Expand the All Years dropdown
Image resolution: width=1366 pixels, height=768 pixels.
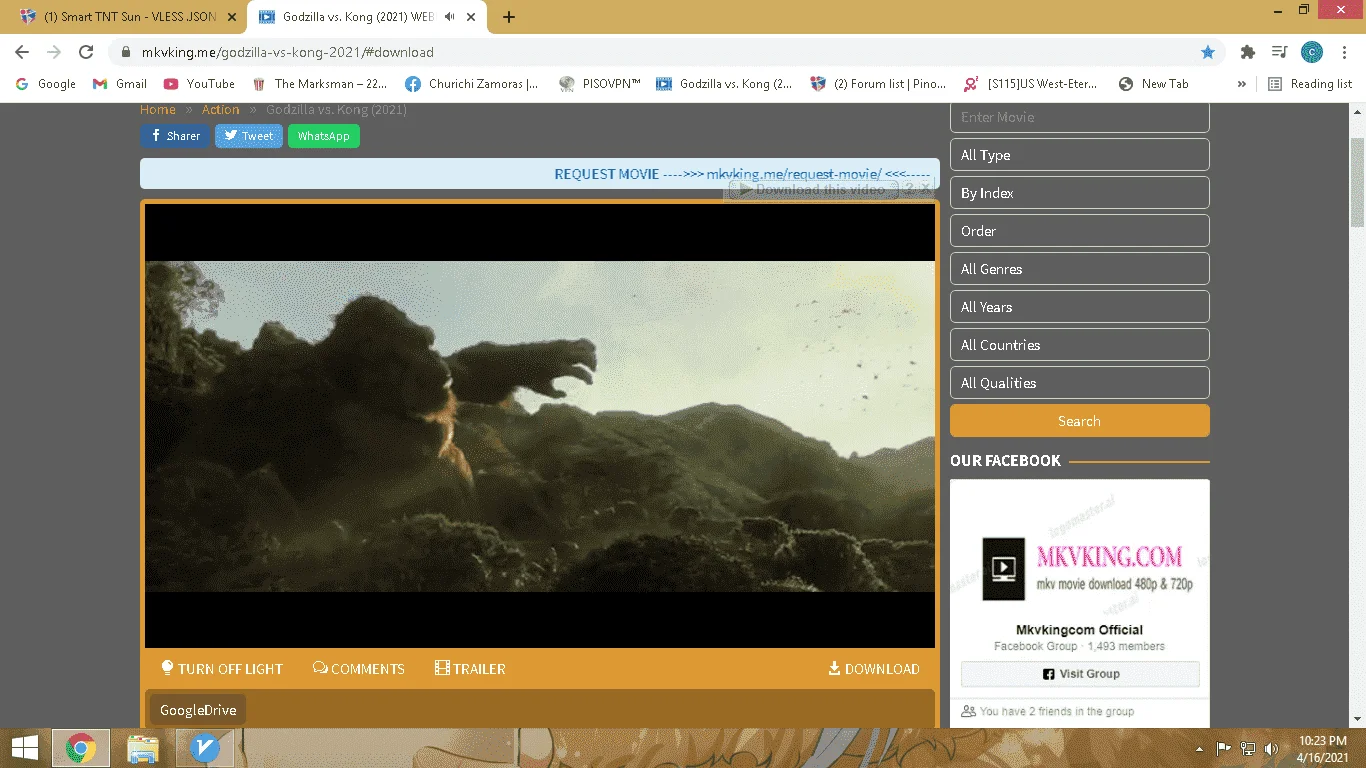pos(1080,307)
